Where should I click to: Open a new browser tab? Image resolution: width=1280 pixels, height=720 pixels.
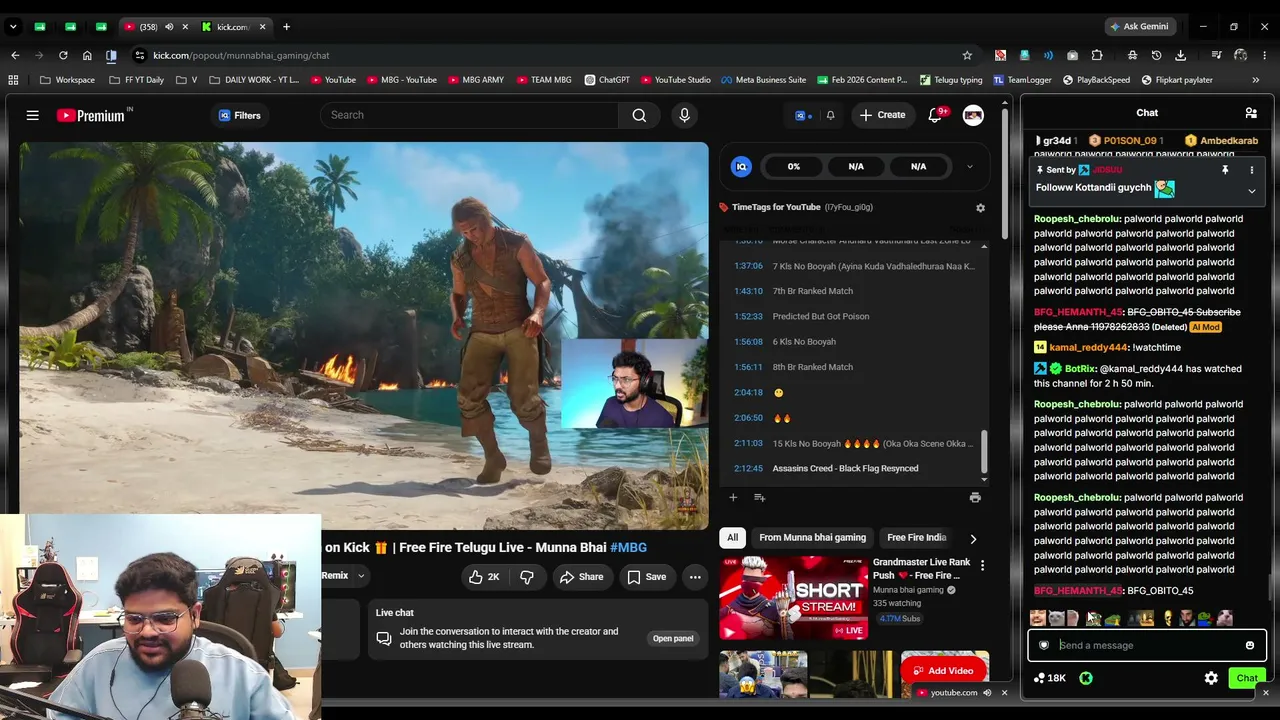[x=286, y=27]
